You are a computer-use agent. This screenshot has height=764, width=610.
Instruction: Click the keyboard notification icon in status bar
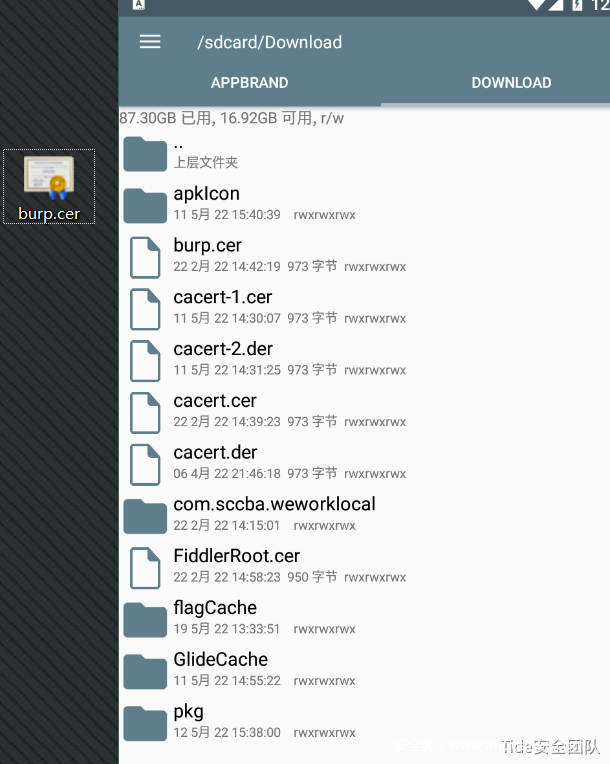tap(139, 5)
